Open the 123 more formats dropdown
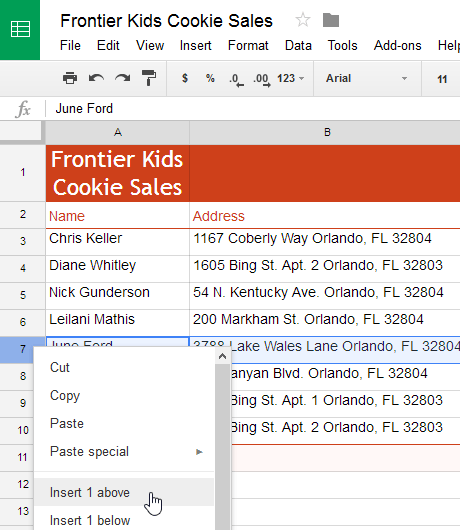Viewport: 460px width, 530px height. (291, 78)
